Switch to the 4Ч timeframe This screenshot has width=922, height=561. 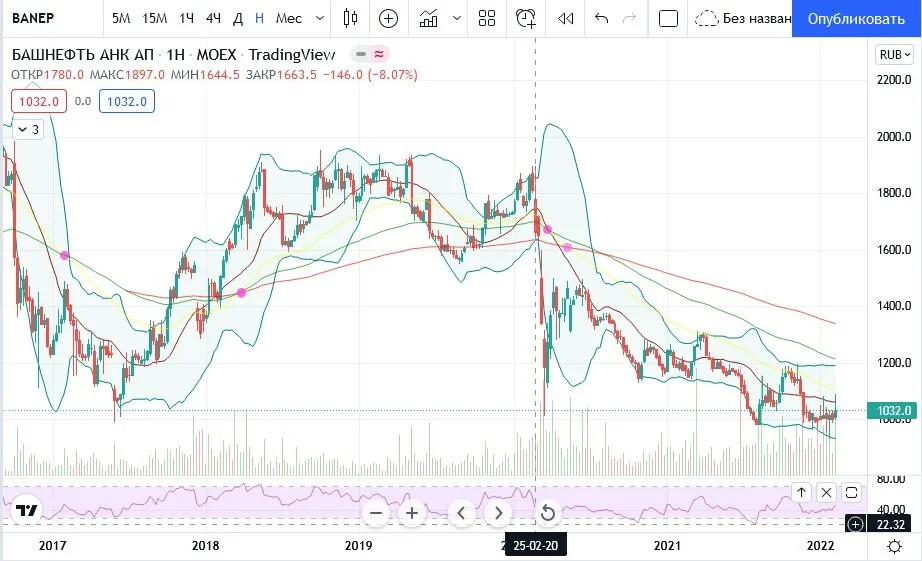(213, 18)
